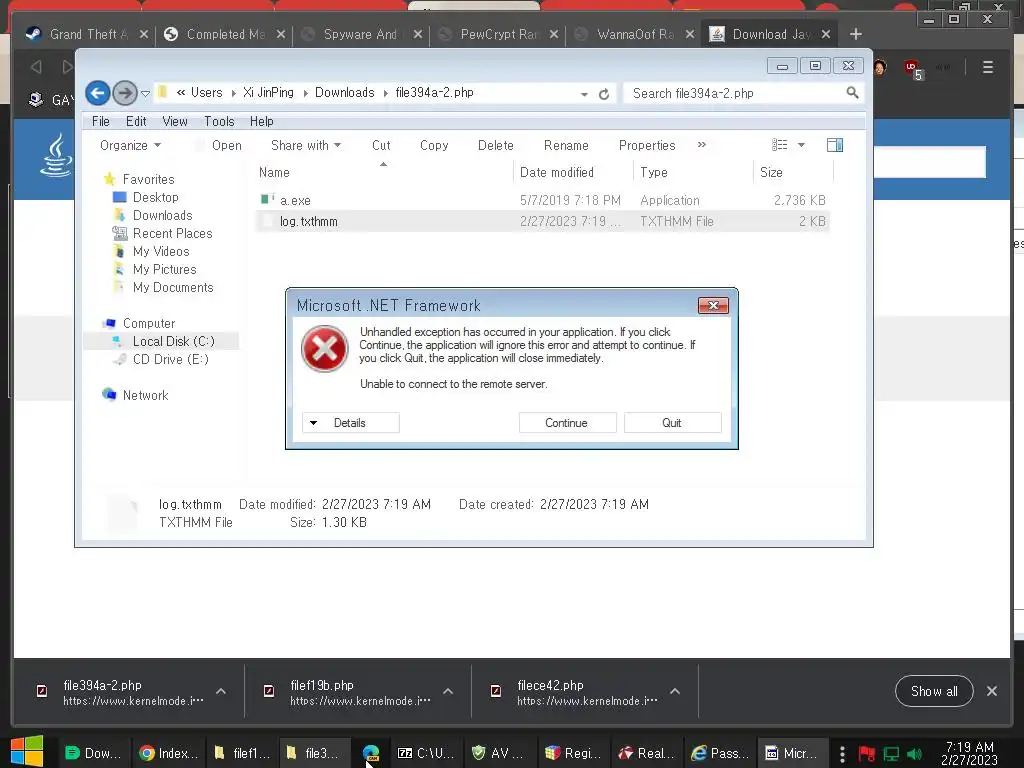Click Explorer's Forward arrow button
Screen dimensions: 1024x768
click(x=124, y=93)
